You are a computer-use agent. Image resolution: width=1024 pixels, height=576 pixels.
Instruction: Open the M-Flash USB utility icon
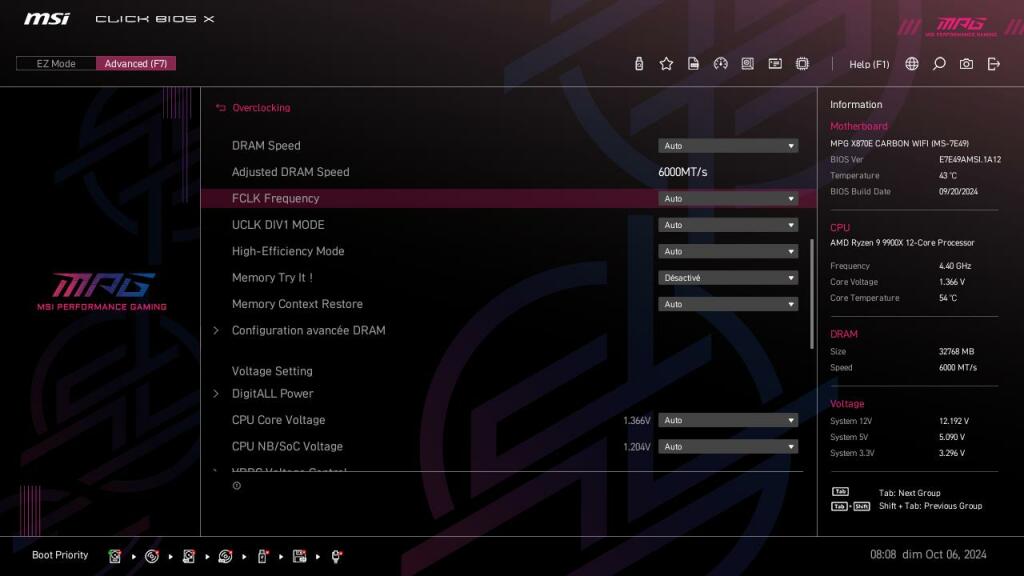pyautogui.click(x=638, y=63)
